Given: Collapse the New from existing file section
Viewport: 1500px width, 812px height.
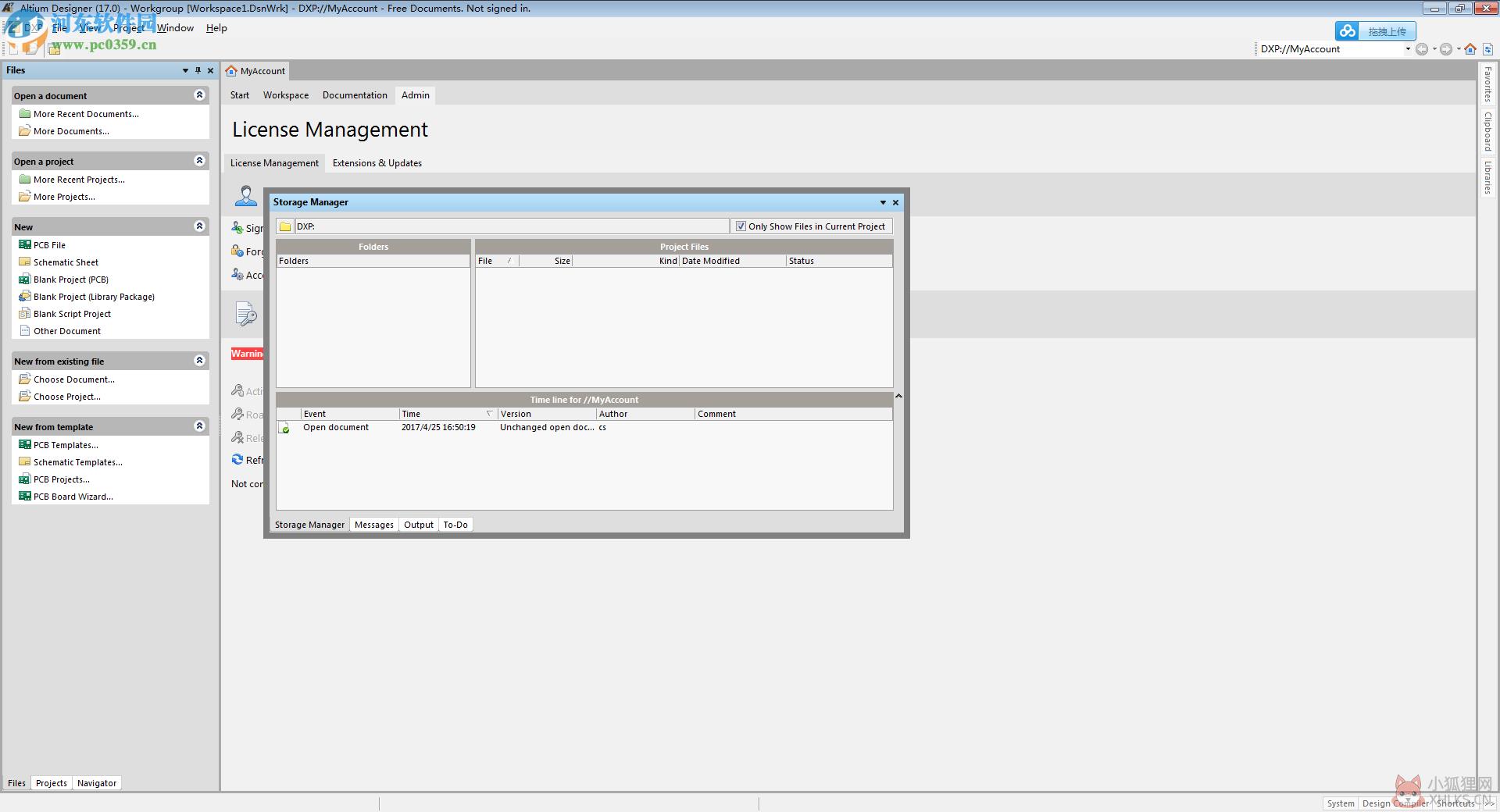Looking at the screenshot, I should [x=199, y=361].
